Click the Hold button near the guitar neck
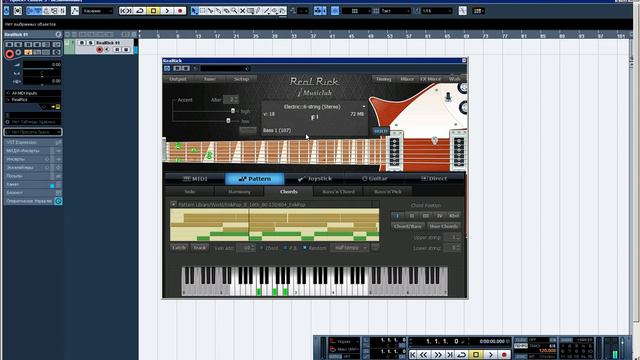Viewport: 640px width, 360px height. pyautogui.click(x=380, y=131)
